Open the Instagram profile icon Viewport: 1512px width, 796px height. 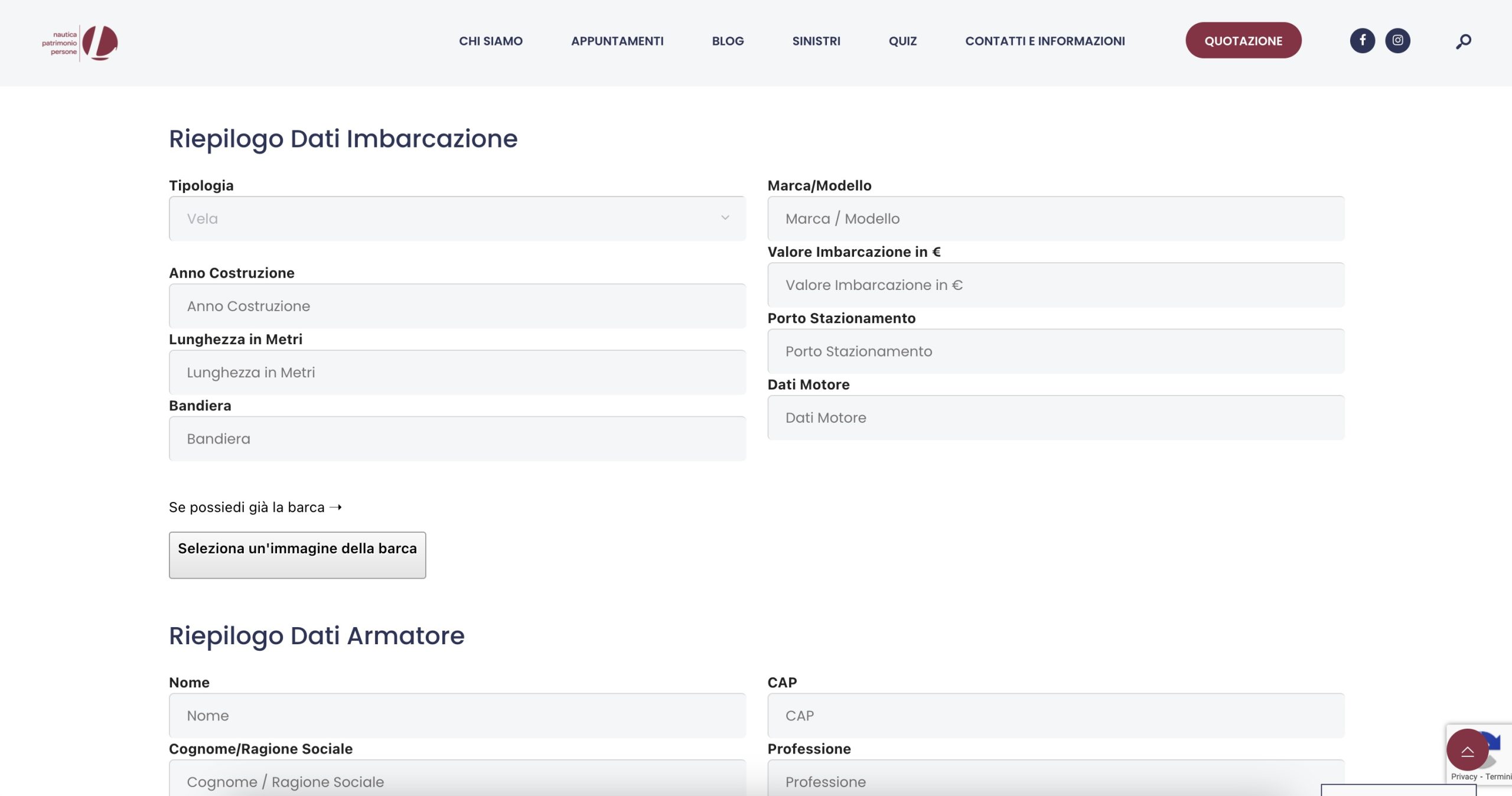click(1397, 41)
